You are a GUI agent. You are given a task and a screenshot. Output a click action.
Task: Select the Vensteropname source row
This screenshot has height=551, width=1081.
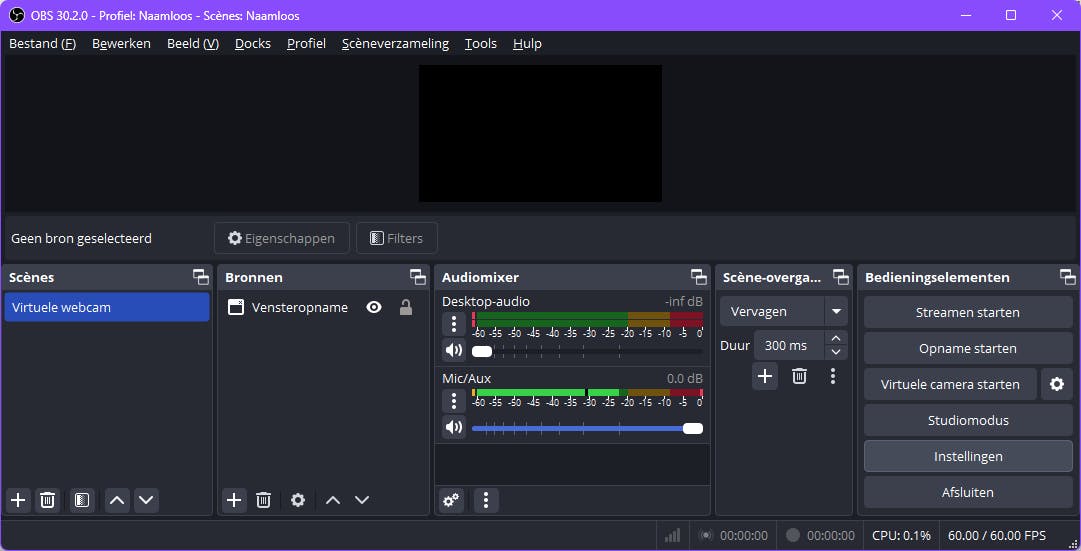[x=323, y=308]
